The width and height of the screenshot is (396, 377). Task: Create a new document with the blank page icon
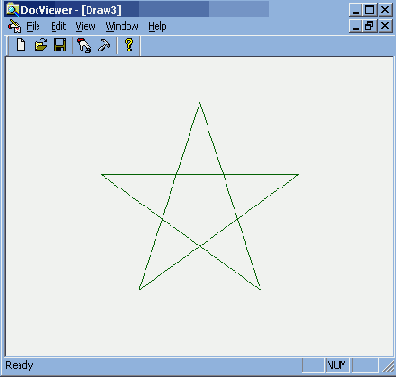click(x=21, y=45)
